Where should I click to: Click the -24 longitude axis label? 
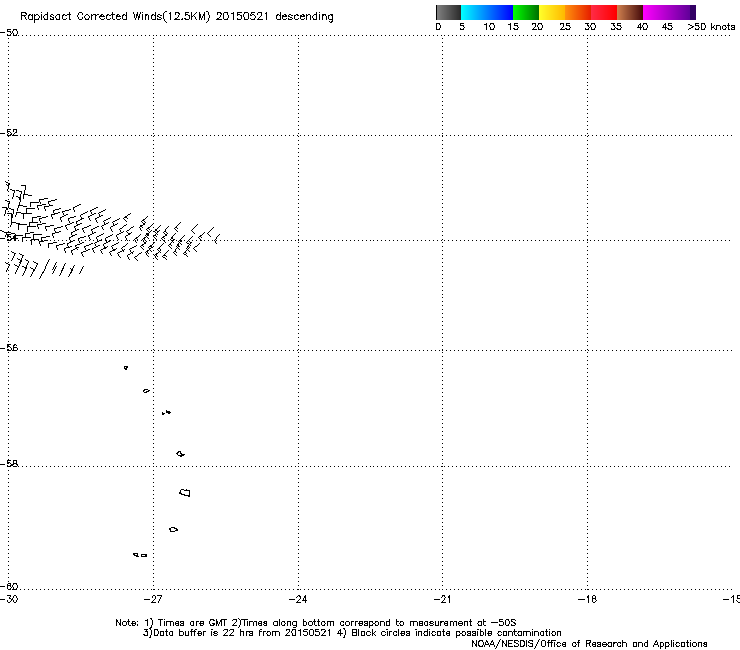point(298,599)
